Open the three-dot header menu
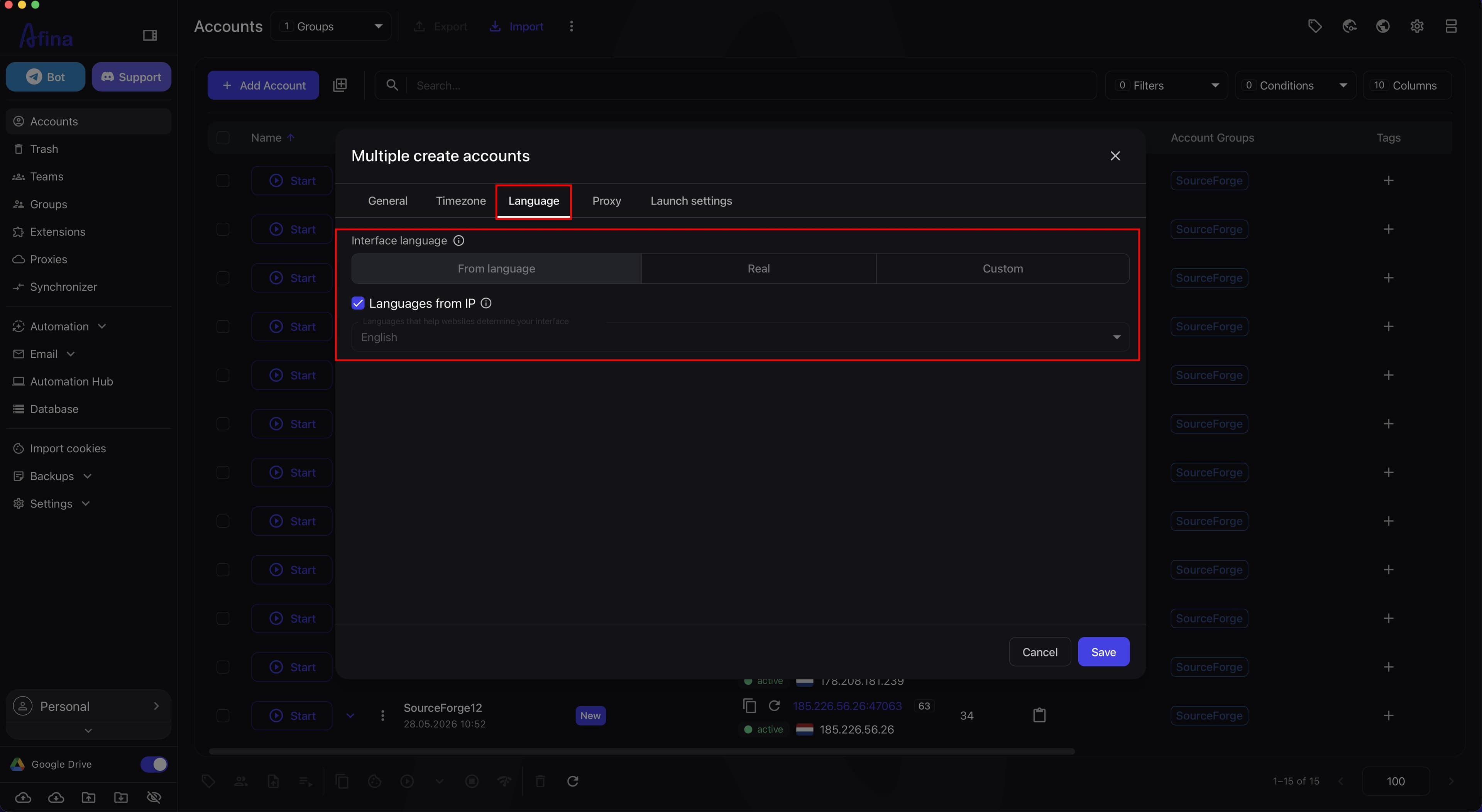1482x812 pixels. (x=571, y=27)
